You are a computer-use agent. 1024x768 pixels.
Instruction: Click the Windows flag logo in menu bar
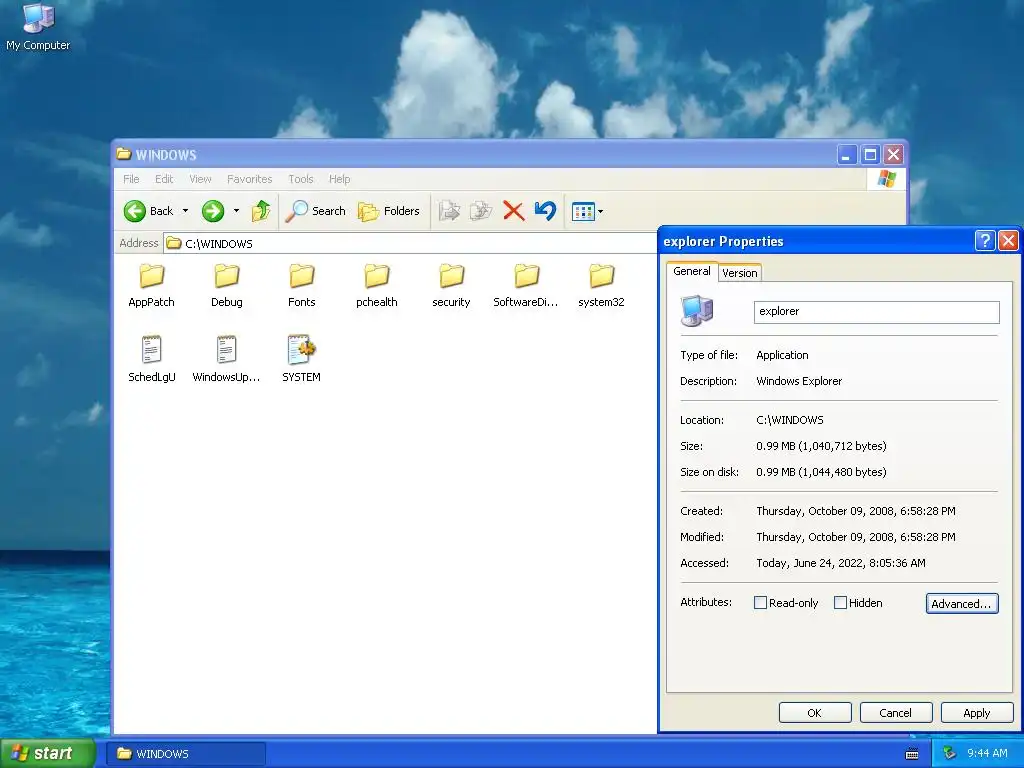[887, 178]
